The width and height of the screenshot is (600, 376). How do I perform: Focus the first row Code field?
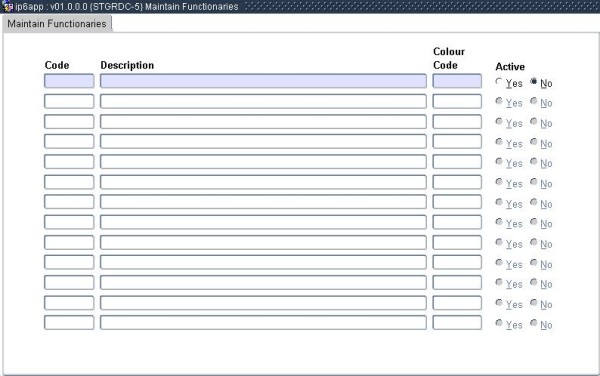[69, 81]
